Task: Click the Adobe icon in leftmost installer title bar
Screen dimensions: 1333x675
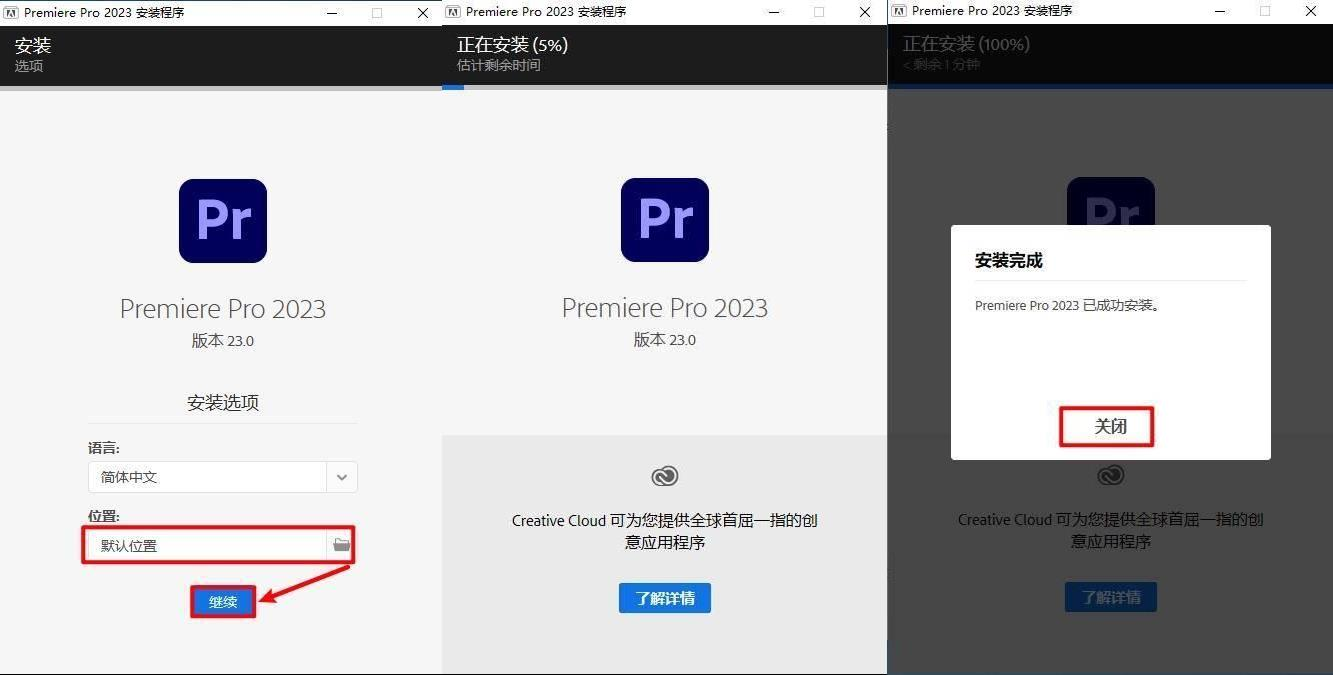Action: [x=12, y=12]
